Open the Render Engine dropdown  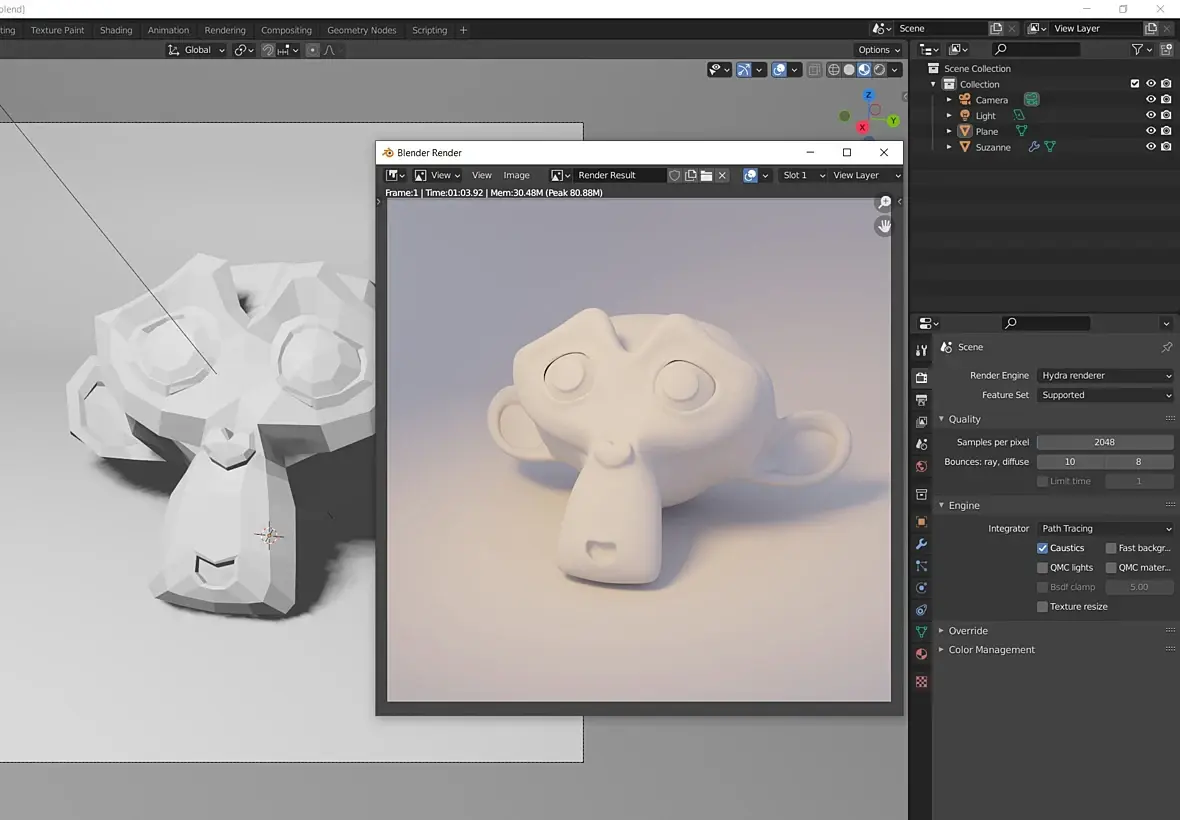(1105, 376)
